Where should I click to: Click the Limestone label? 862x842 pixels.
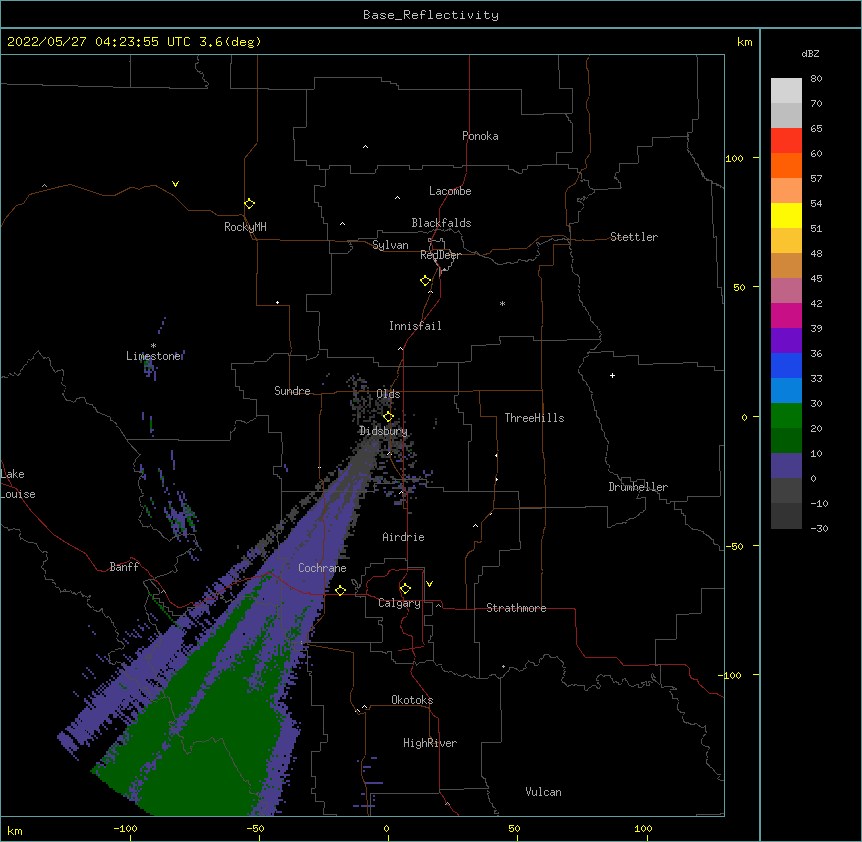(153, 356)
